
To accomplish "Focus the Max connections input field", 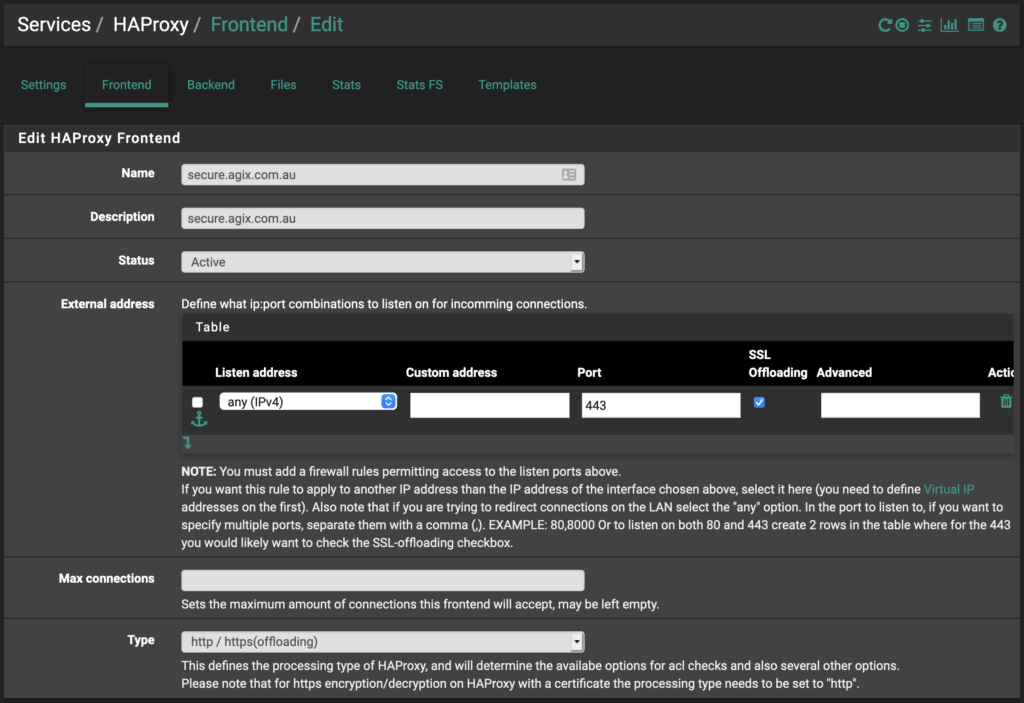I will click(382, 580).
